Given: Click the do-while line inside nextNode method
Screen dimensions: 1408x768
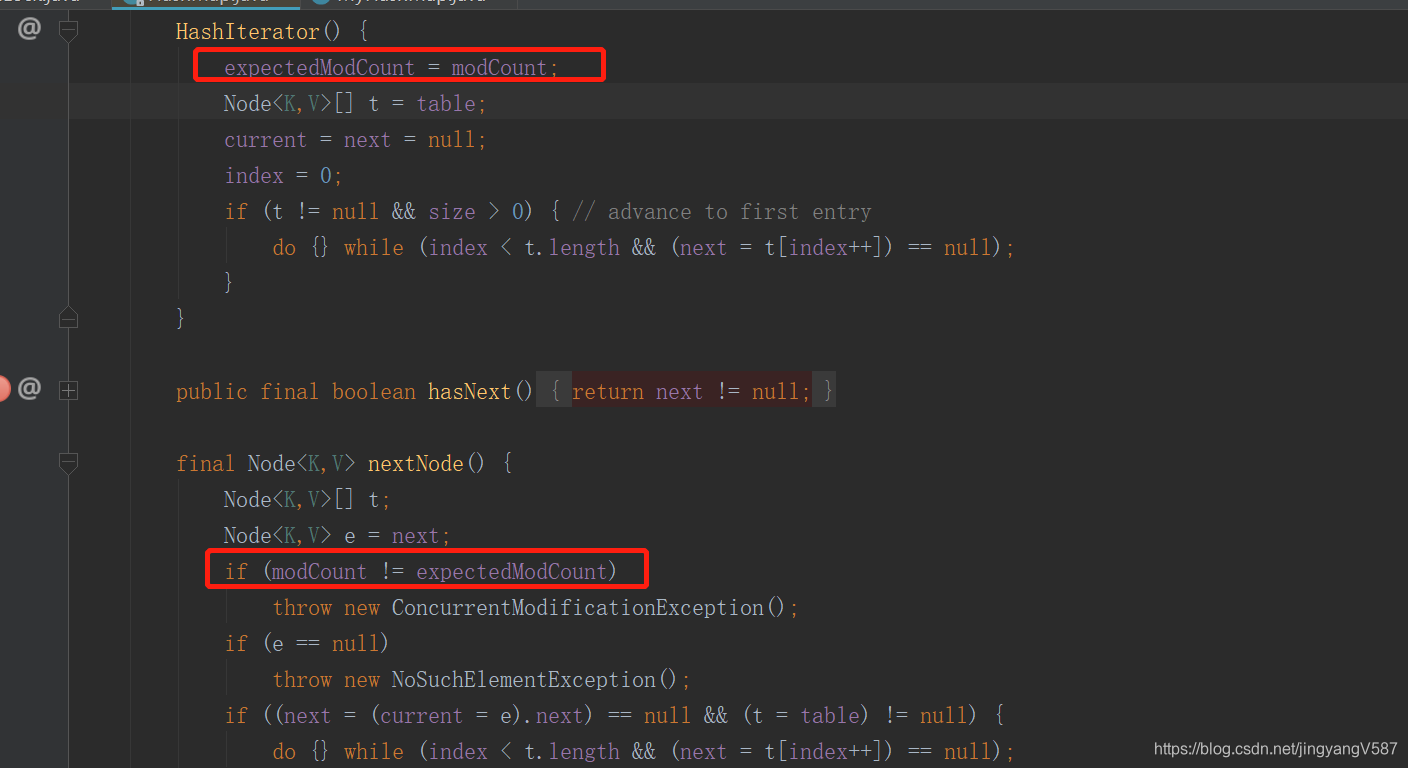Looking at the screenshot, I should [x=643, y=752].
